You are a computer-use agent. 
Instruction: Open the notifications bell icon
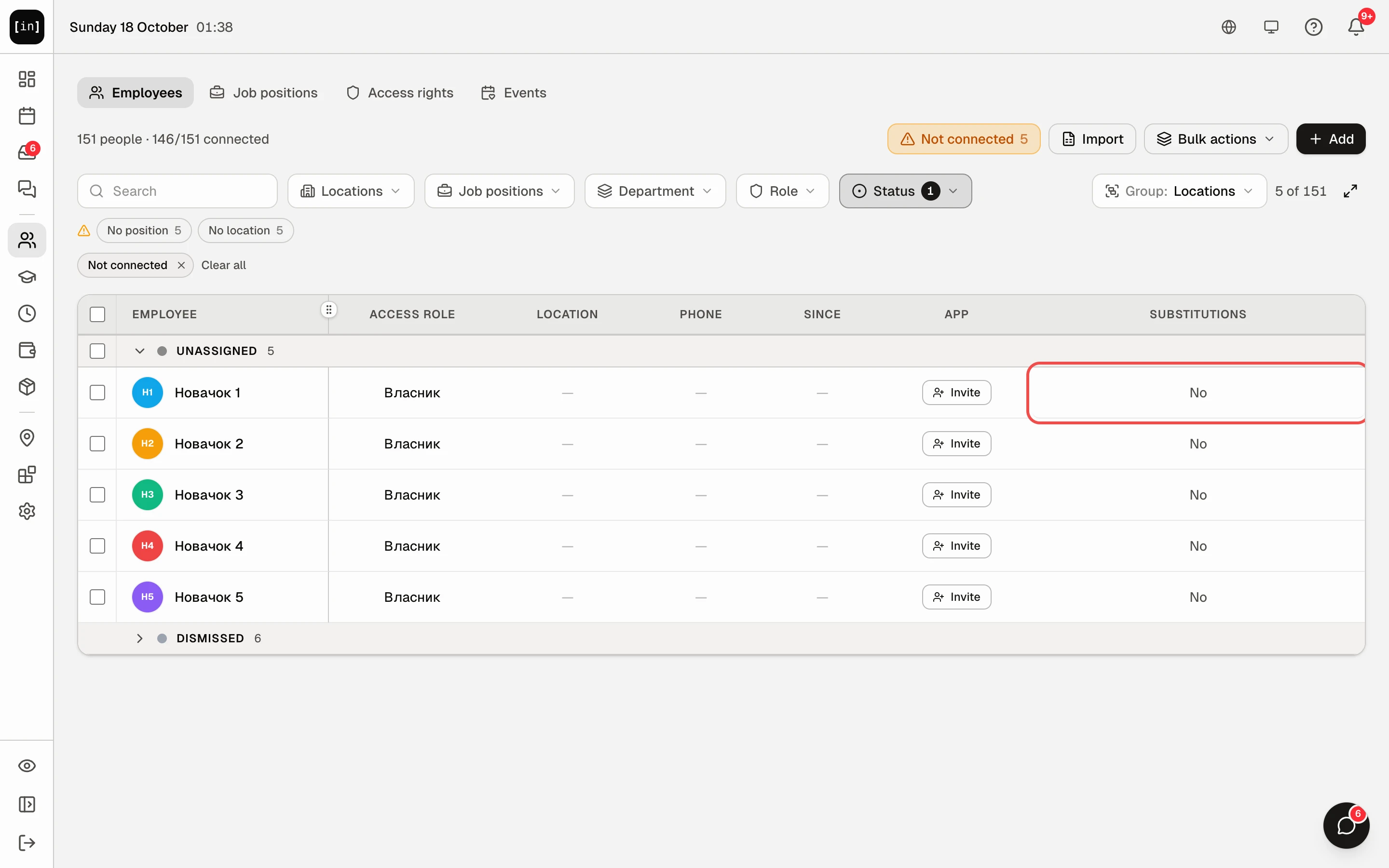pyautogui.click(x=1356, y=27)
